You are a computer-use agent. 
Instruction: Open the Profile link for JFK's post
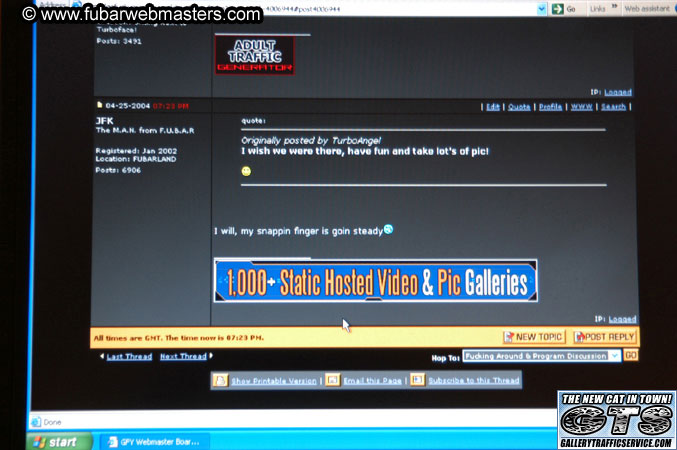point(550,106)
